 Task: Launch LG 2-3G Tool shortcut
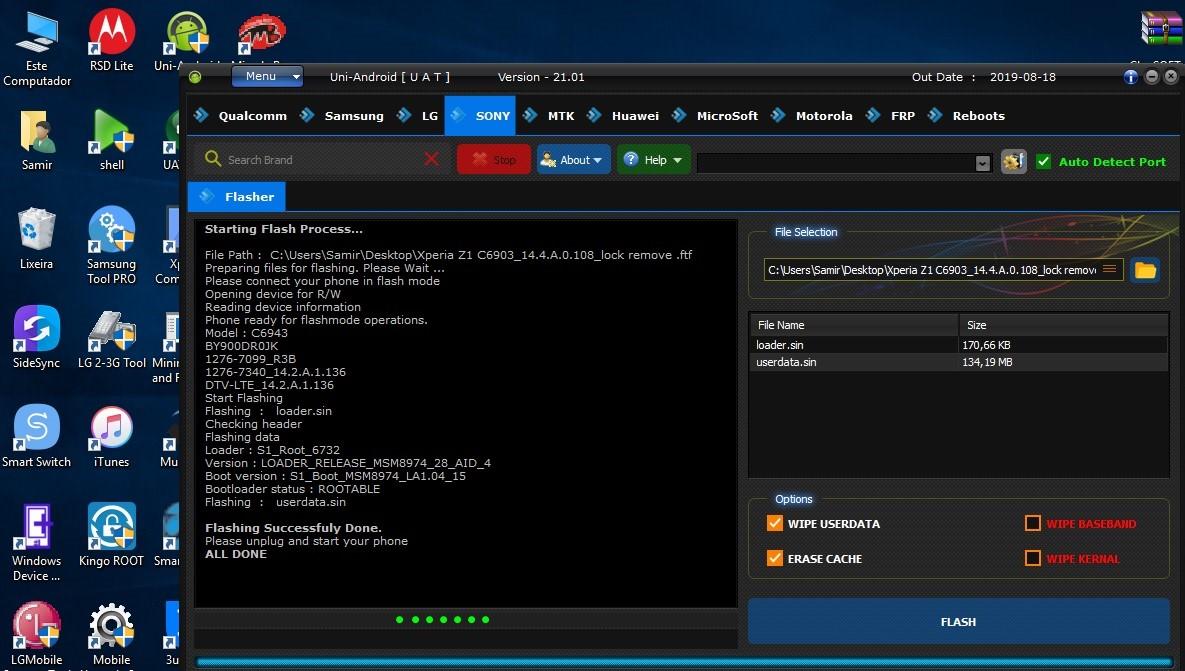tap(111, 337)
